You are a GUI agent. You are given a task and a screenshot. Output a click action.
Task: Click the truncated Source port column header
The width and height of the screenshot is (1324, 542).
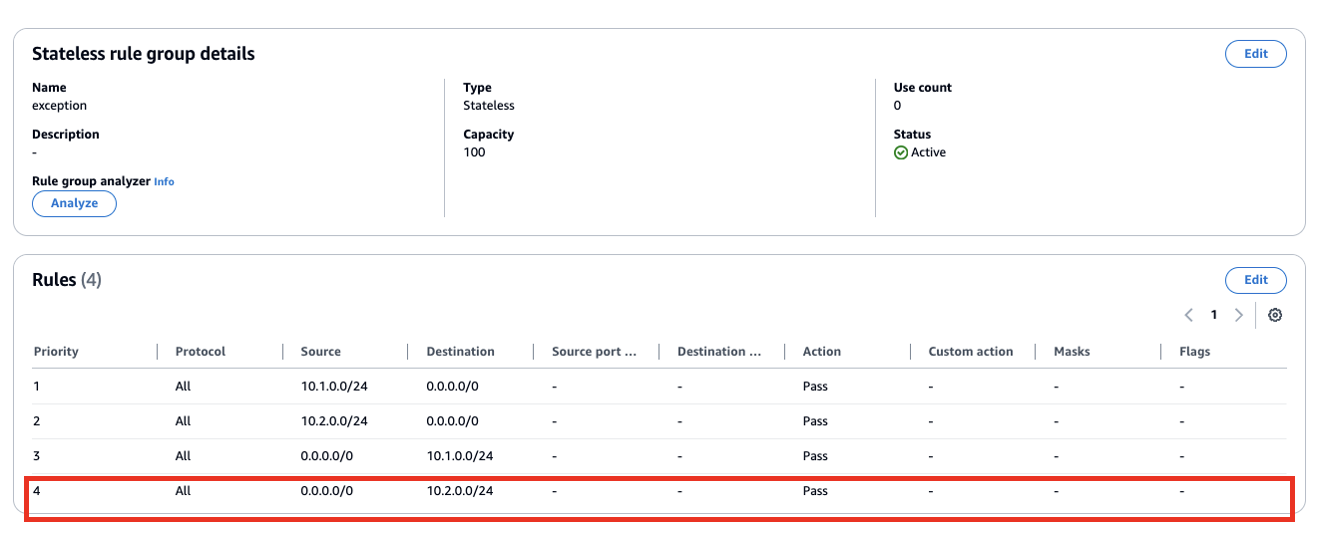(x=594, y=352)
